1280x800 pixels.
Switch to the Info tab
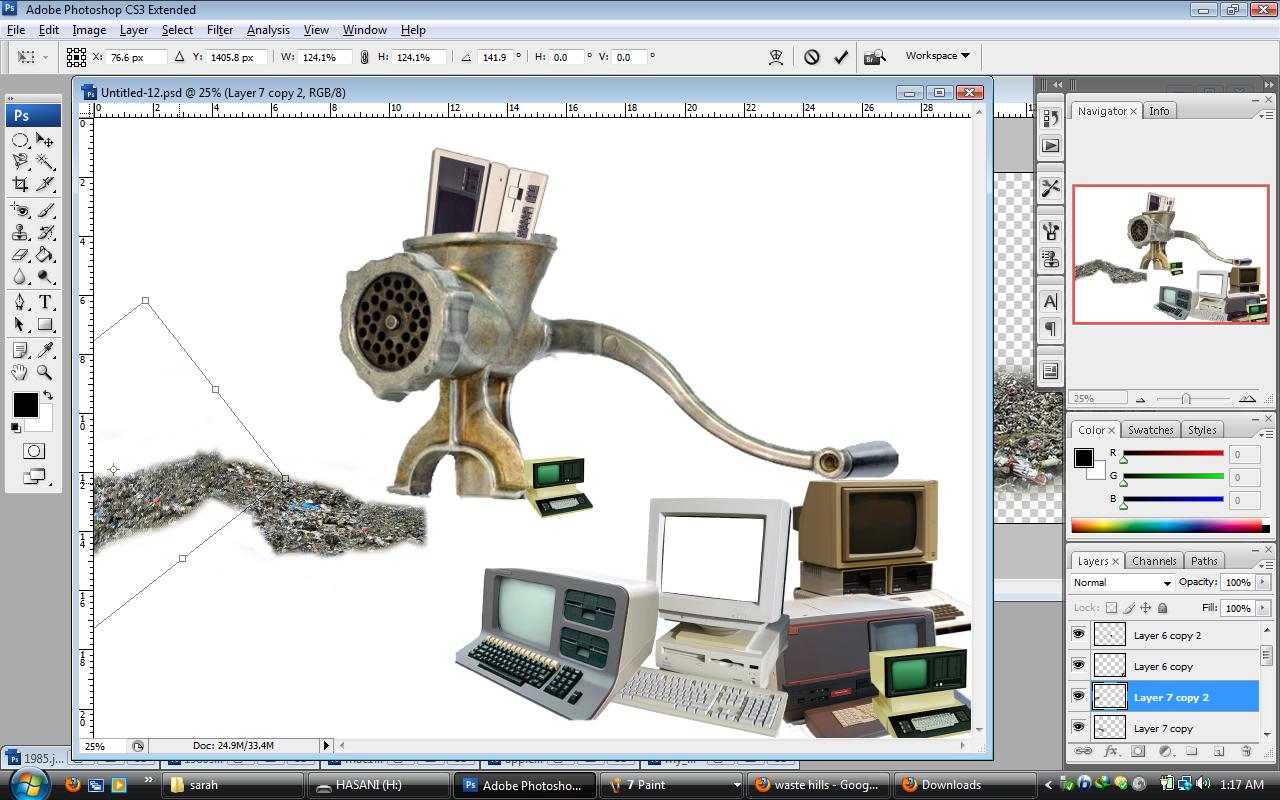coord(1159,111)
